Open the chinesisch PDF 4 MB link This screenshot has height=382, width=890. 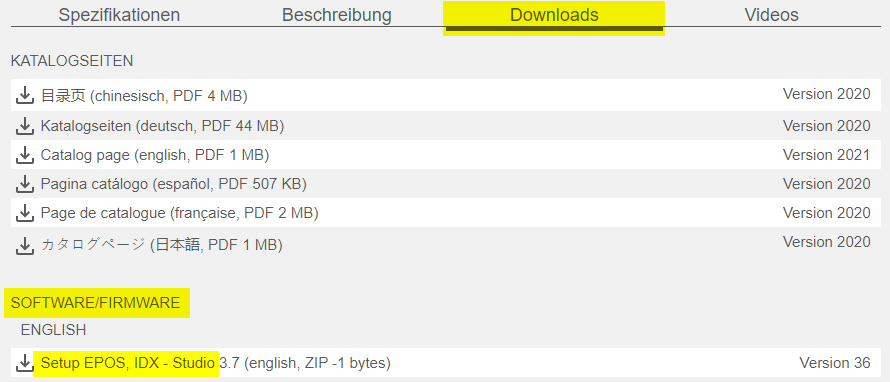(x=144, y=96)
